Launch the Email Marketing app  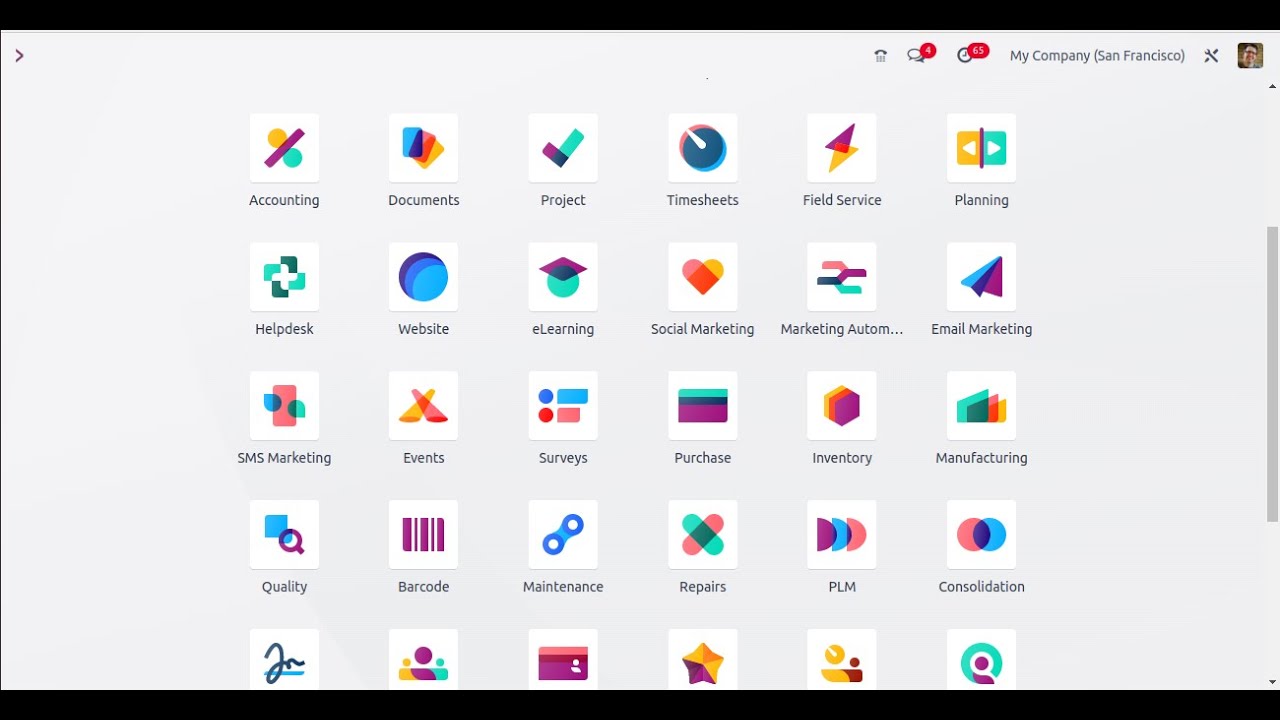[x=981, y=277]
